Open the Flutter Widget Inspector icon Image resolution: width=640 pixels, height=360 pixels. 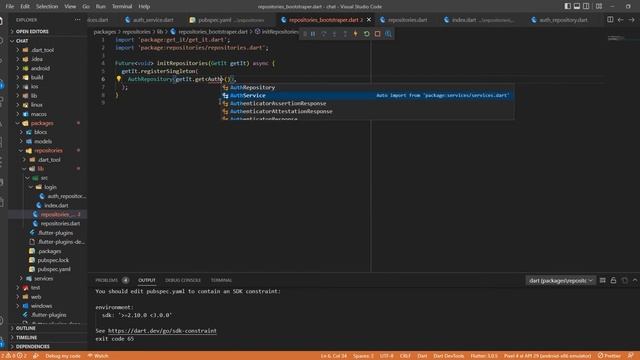[x=388, y=34]
